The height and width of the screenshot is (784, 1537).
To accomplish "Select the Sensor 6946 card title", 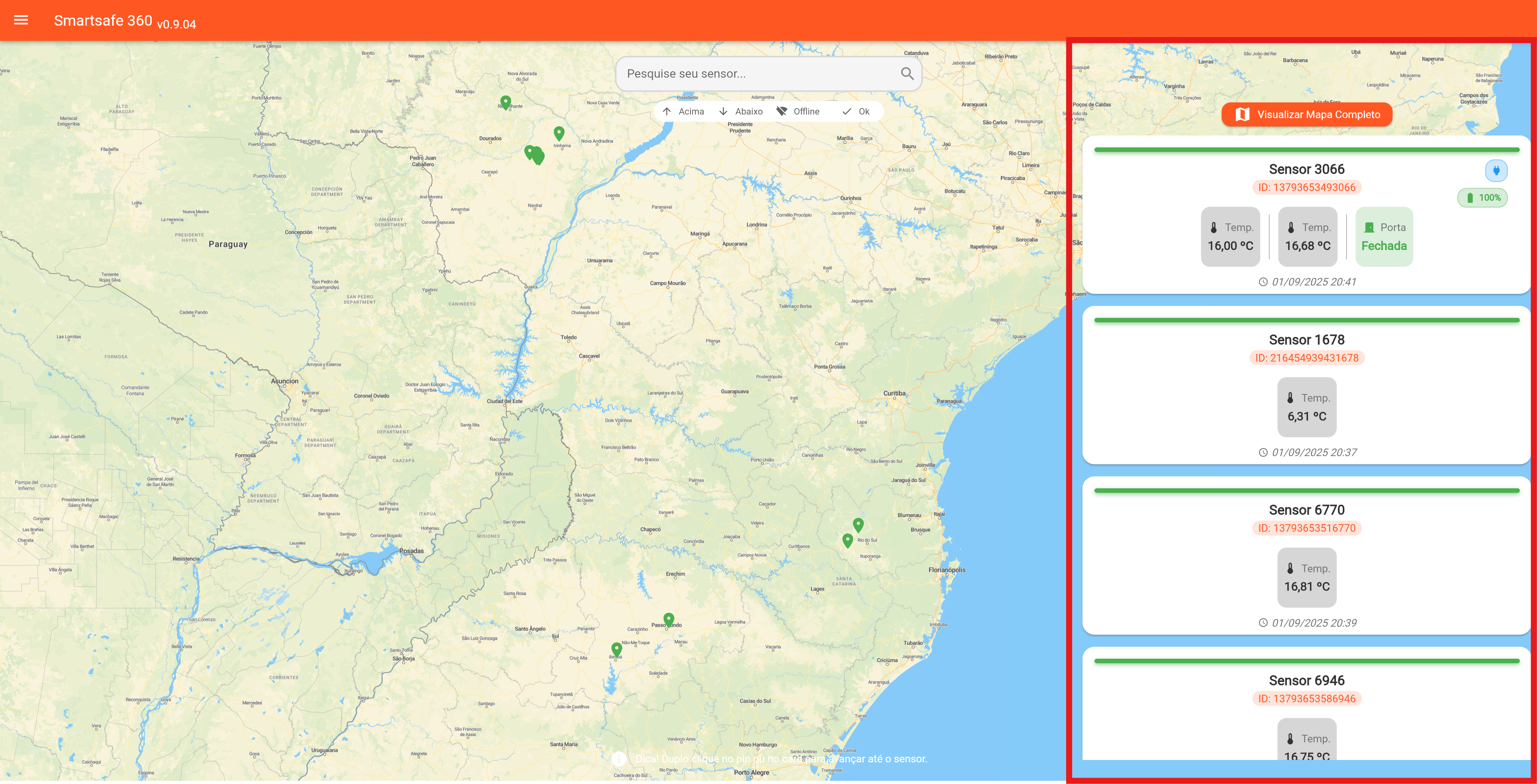I will pyautogui.click(x=1306, y=680).
